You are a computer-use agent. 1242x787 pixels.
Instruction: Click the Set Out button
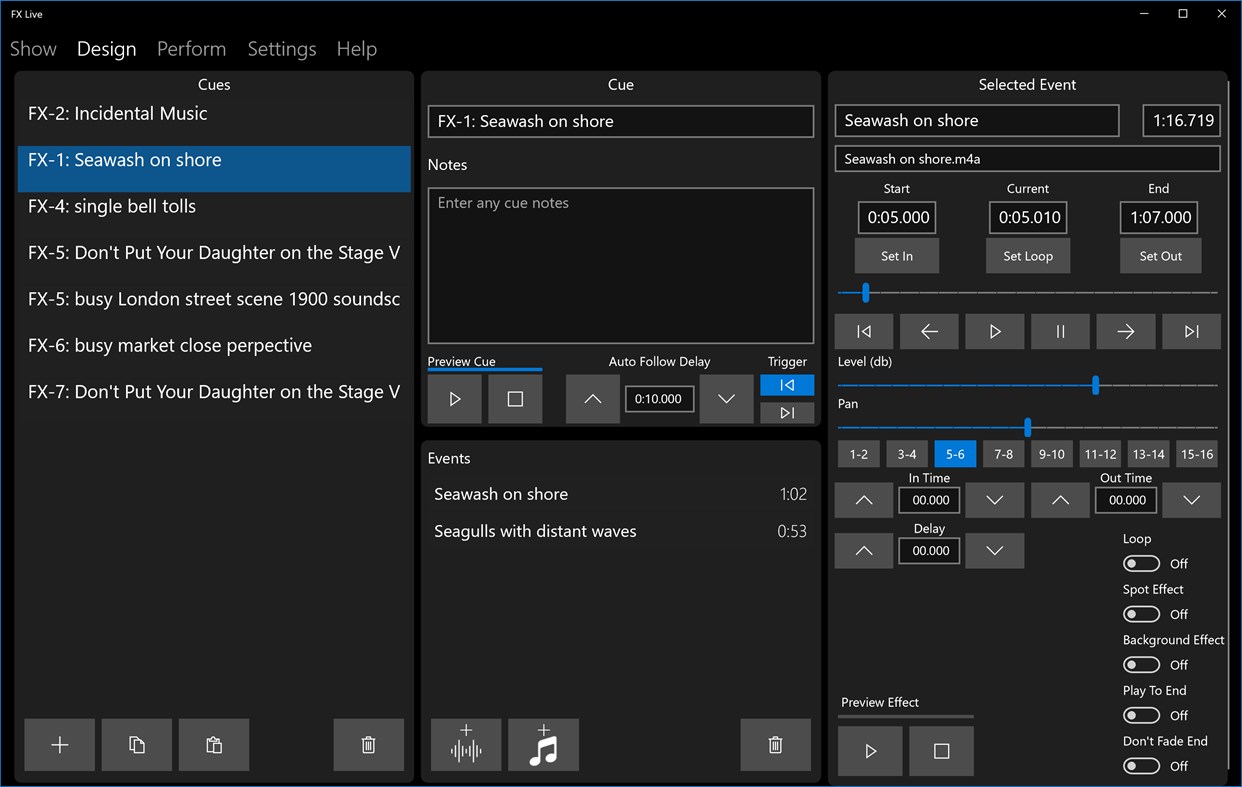[x=1160, y=255]
